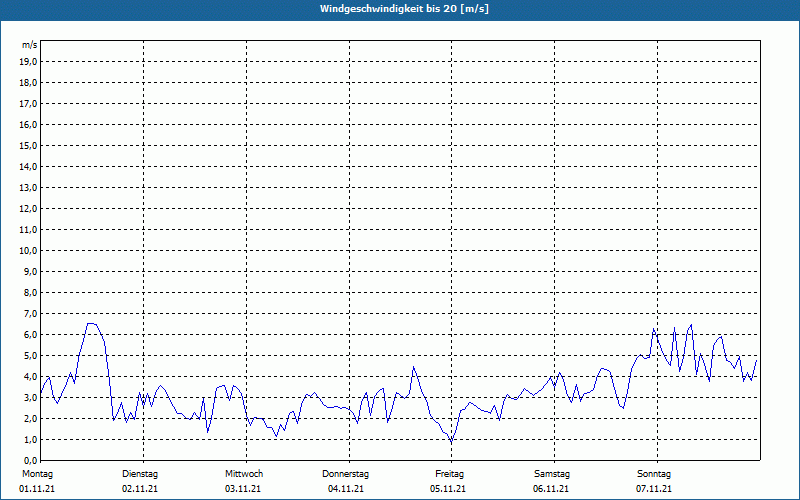Viewport: 800px width, 500px height.
Task: Click the 17,0 axis value
Action: tap(28, 104)
